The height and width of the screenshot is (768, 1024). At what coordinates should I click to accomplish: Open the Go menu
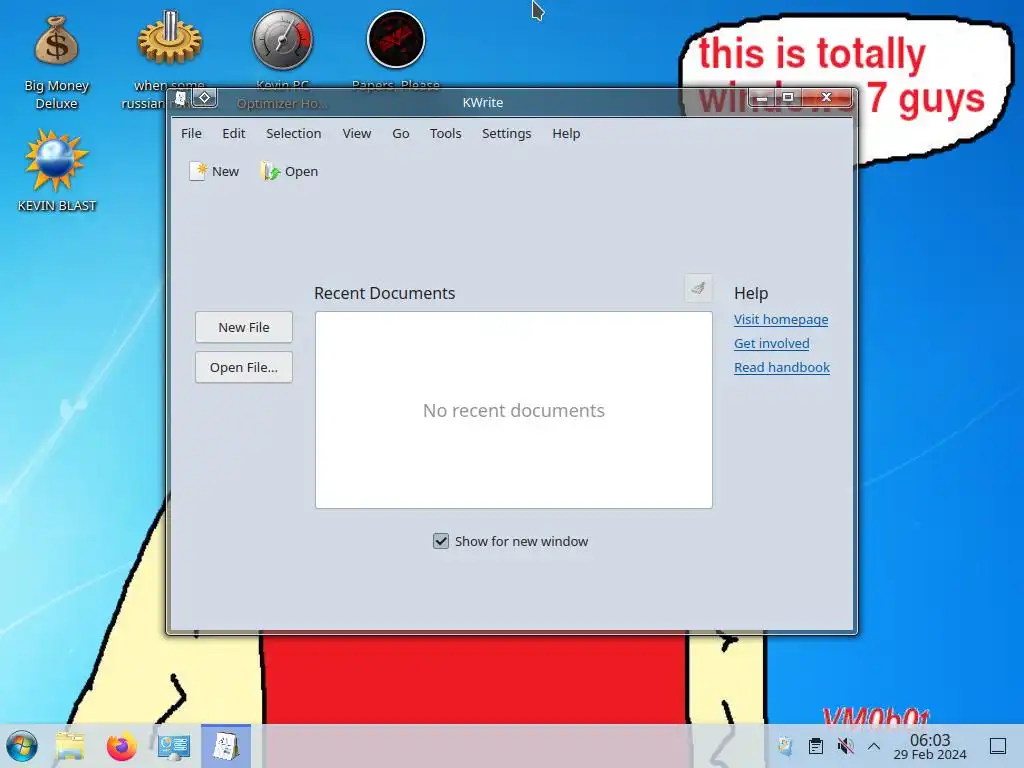pyautogui.click(x=401, y=133)
